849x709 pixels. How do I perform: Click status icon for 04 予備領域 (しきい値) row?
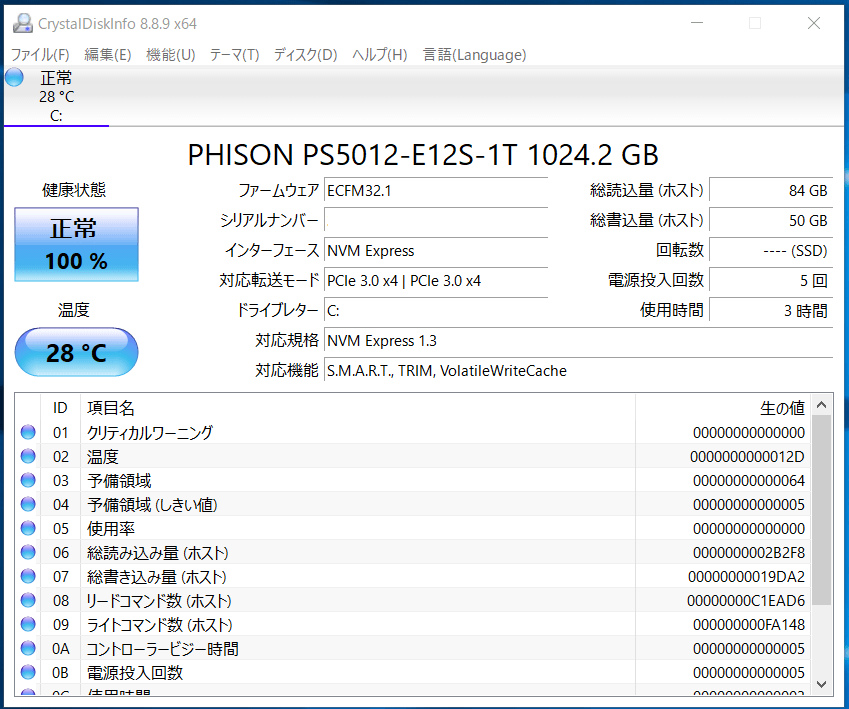point(28,504)
